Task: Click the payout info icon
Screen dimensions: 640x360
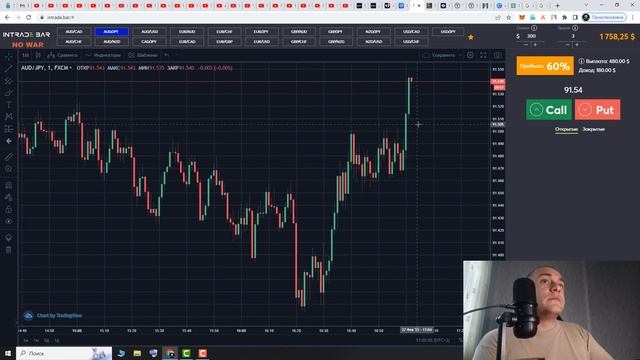Action: (x=581, y=61)
